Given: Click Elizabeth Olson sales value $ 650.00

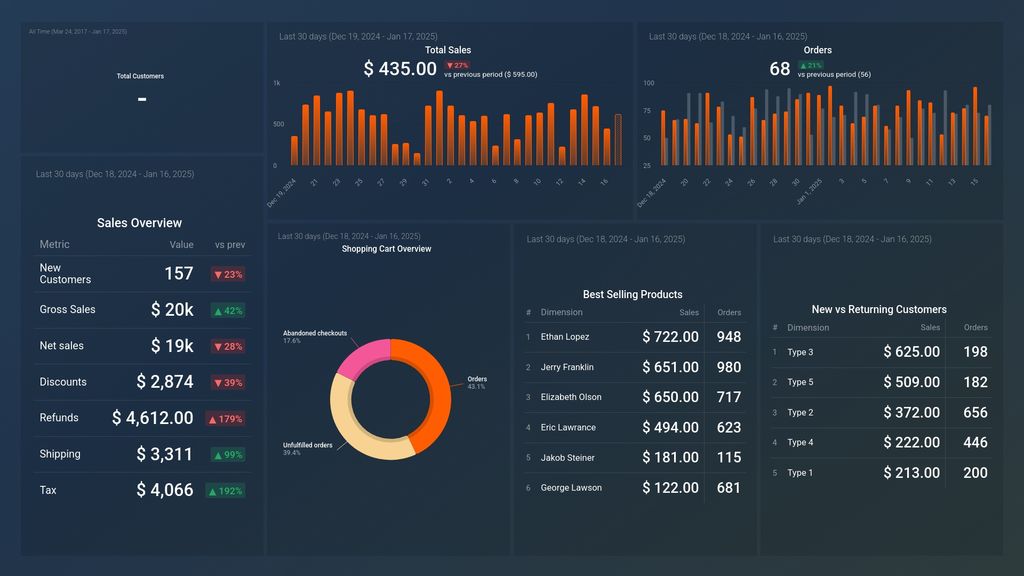Looking at the screenshot, I should (x=670, y=397).
